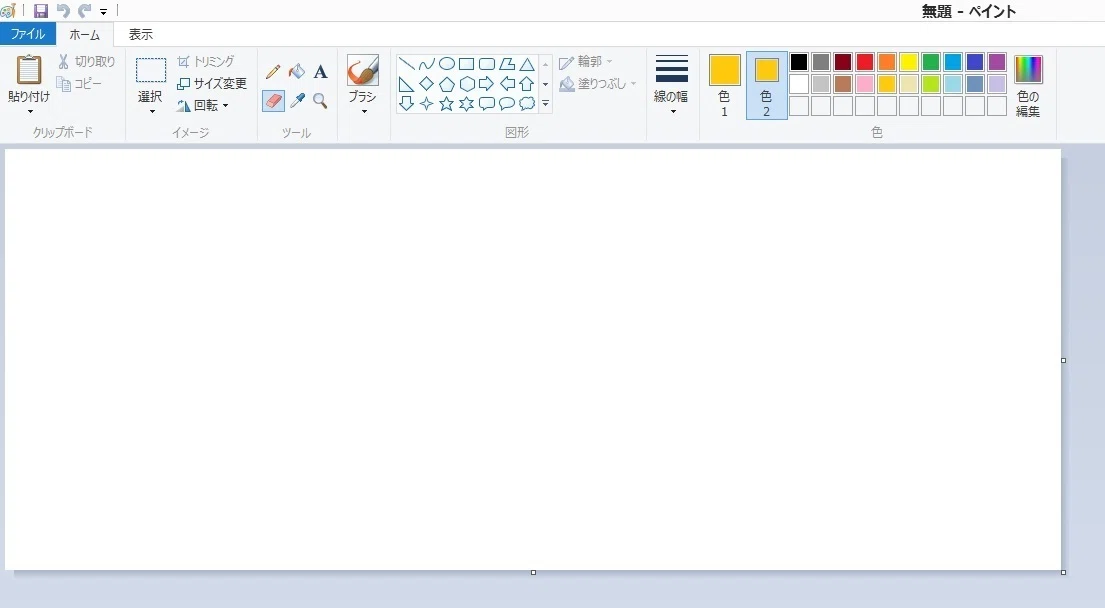The height and width of the screenshot is (608, 1105).
Task: Choose the Rounded rectangle shape
Action: [487, 64]
